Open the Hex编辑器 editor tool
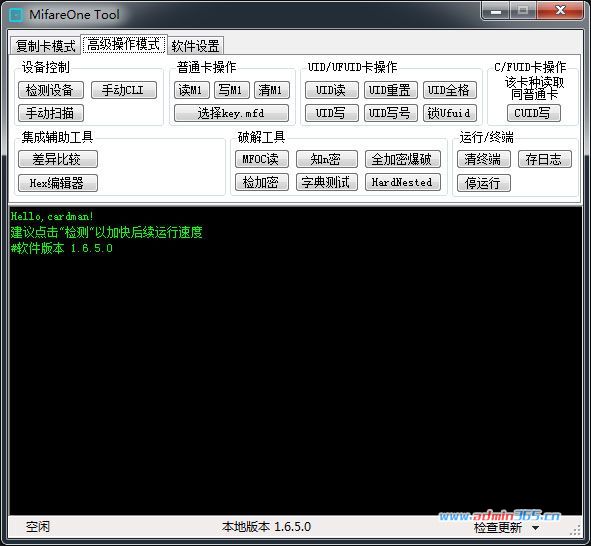This screenshot has width=591, height=546. pos(58,183)
